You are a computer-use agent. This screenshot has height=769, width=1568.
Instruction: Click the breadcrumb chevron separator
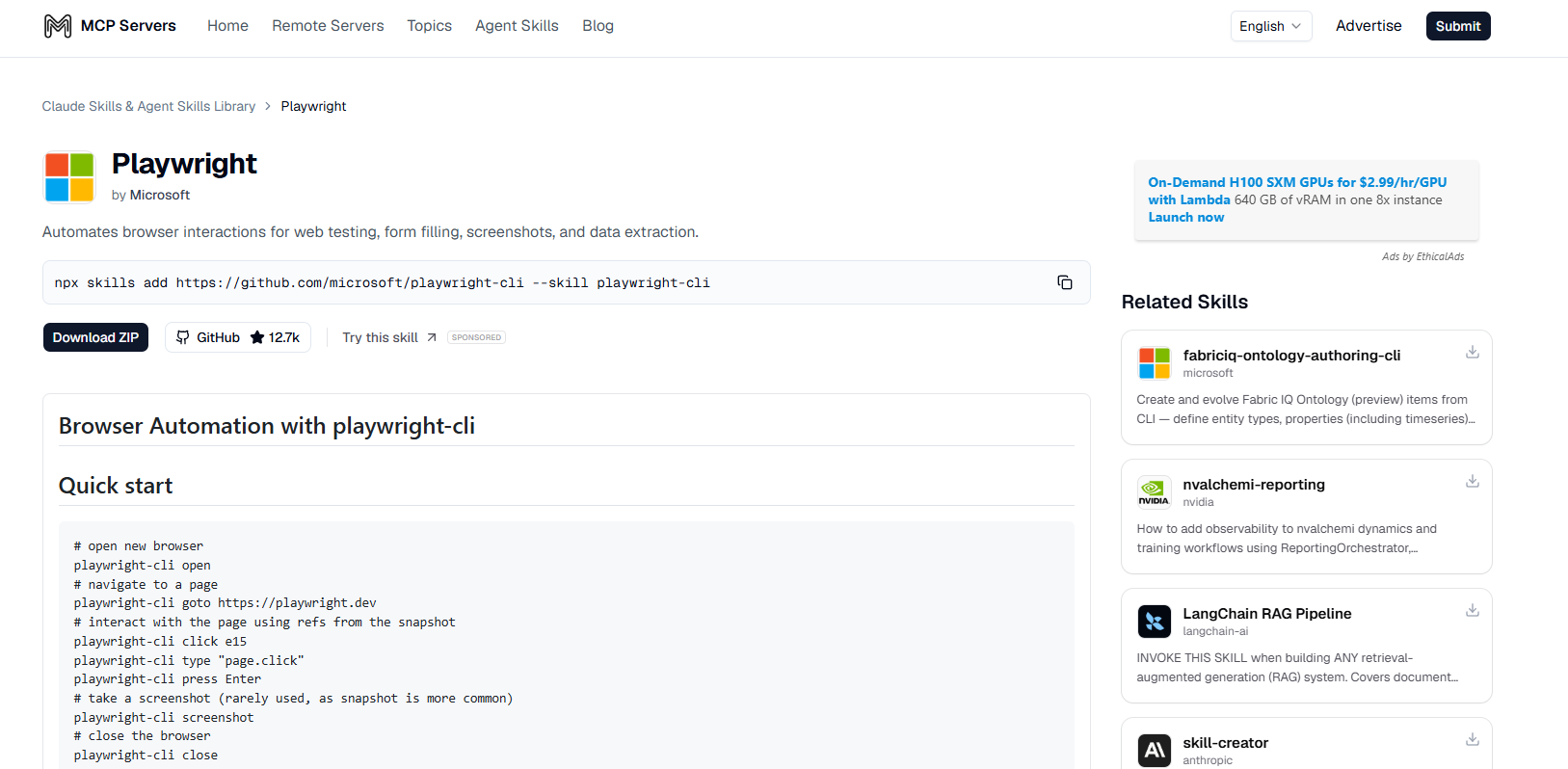click(268, 106)
